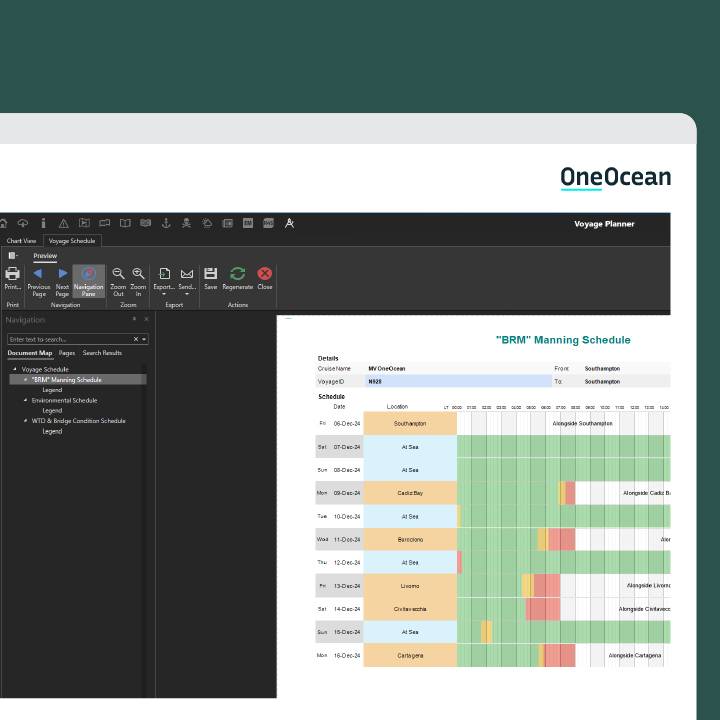
Task: Switch to the Chart View tab
Action: click(x=21, y=241)
